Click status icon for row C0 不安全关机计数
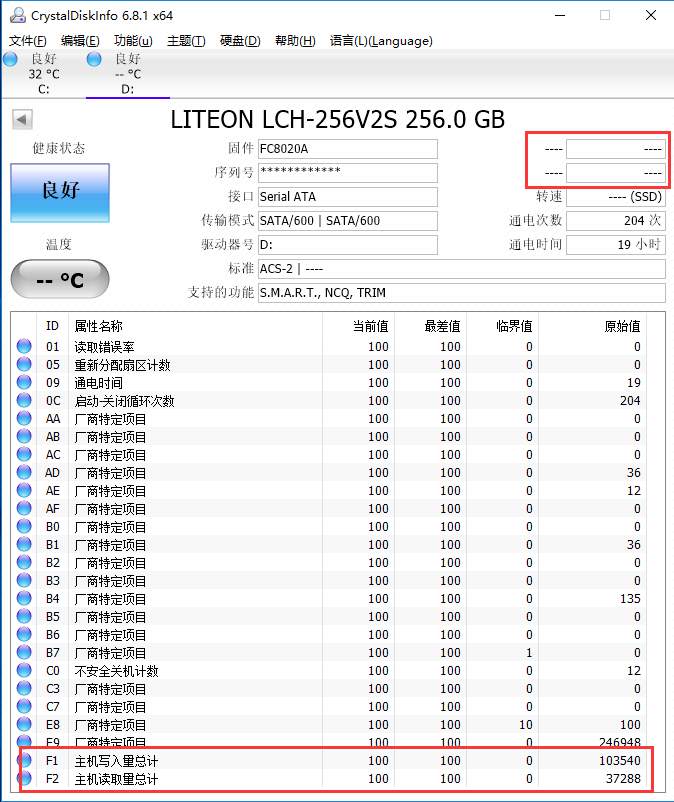Screen dimensions: 674x802 click(24, 670)
